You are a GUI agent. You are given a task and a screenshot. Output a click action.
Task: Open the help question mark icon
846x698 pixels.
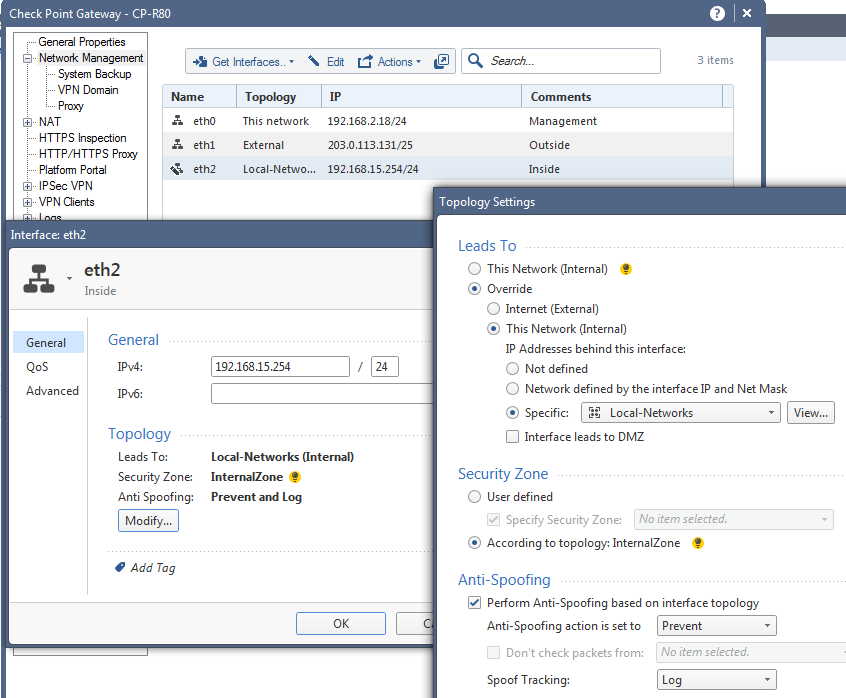pos(717,13)
